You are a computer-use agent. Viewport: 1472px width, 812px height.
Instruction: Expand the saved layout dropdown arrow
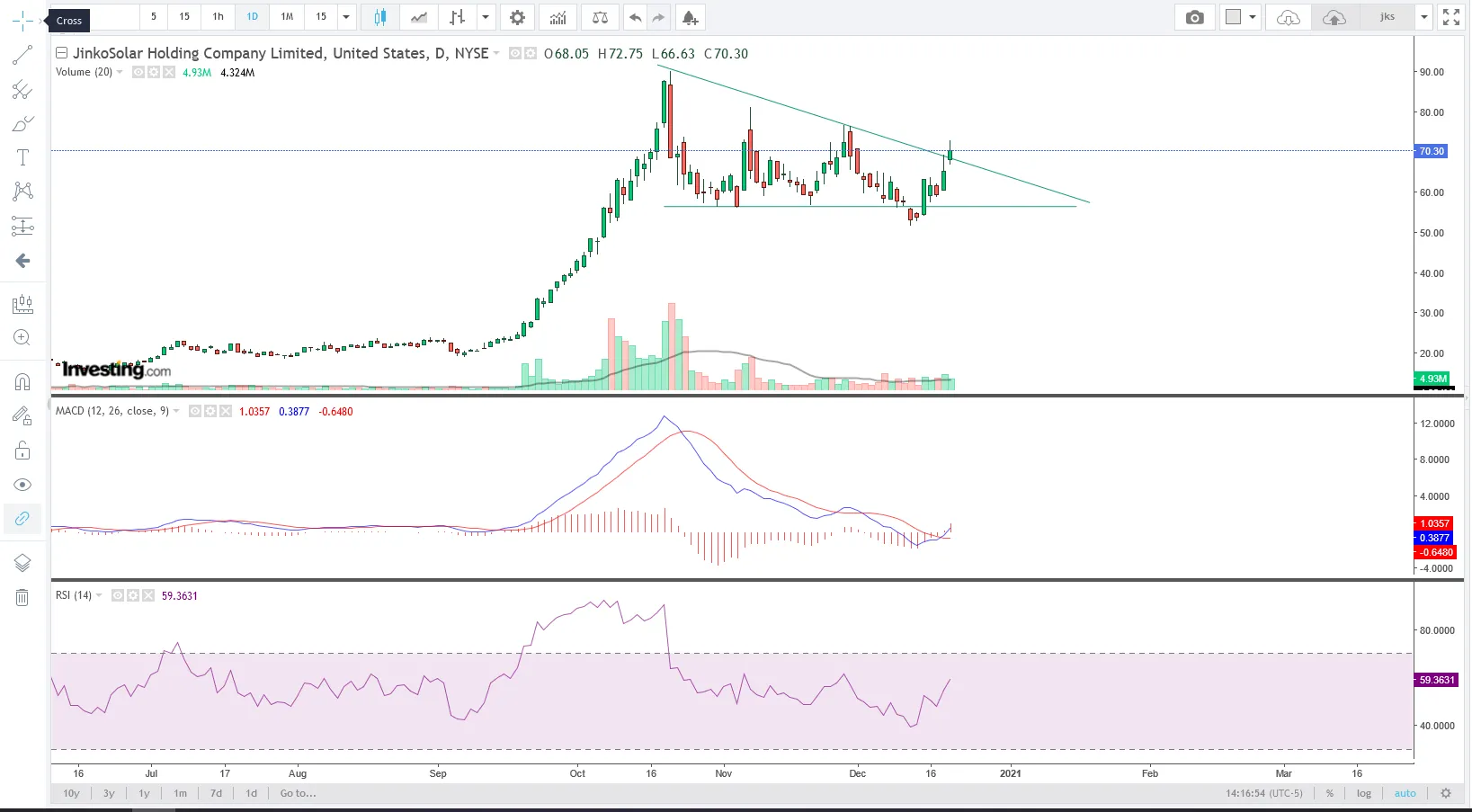click(1423, 17)
